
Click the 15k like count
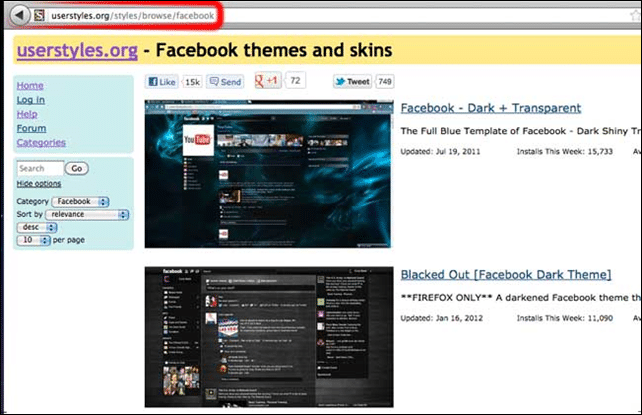pyautogui.click(x=192, y=82)
